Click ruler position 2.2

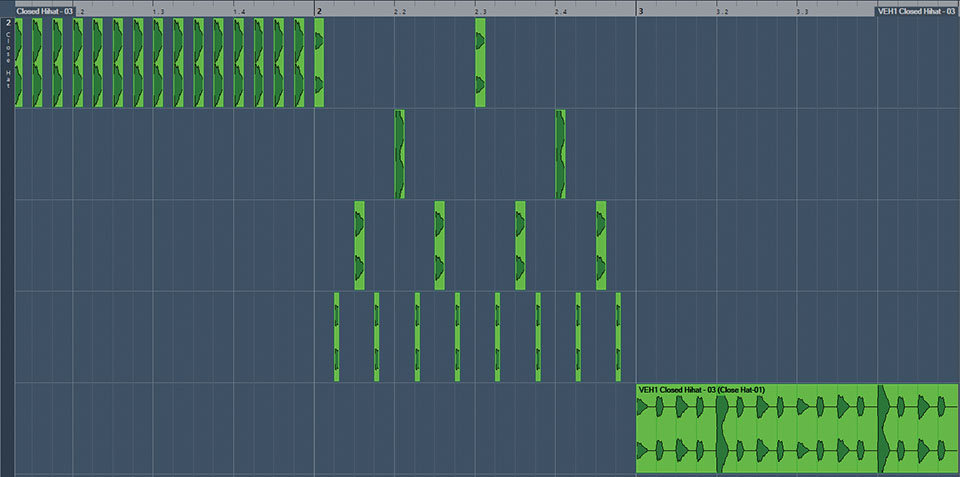pyautogui.click(x=400, y=12)
